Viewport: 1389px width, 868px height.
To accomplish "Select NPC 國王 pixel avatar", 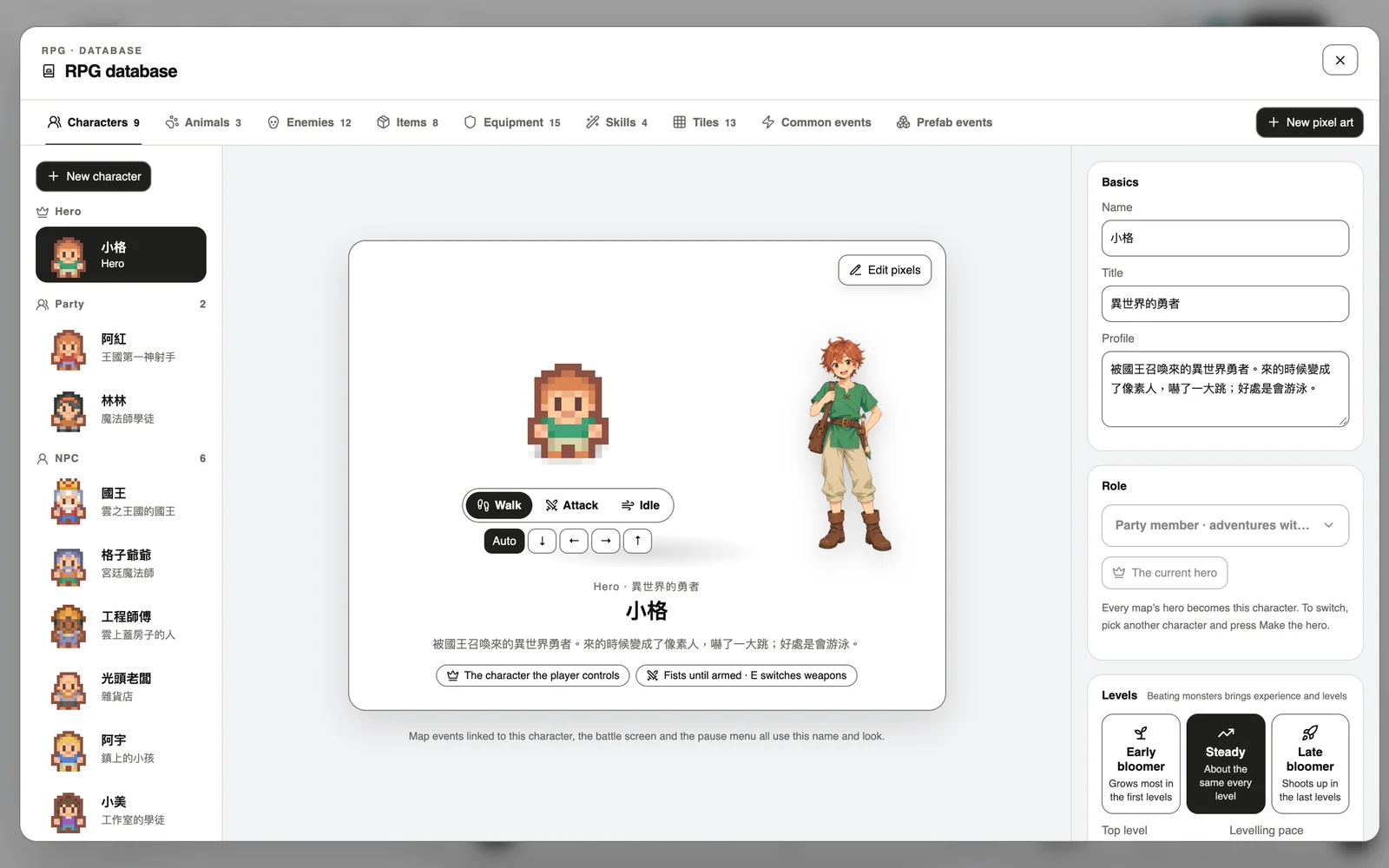I will coord(69,502).
